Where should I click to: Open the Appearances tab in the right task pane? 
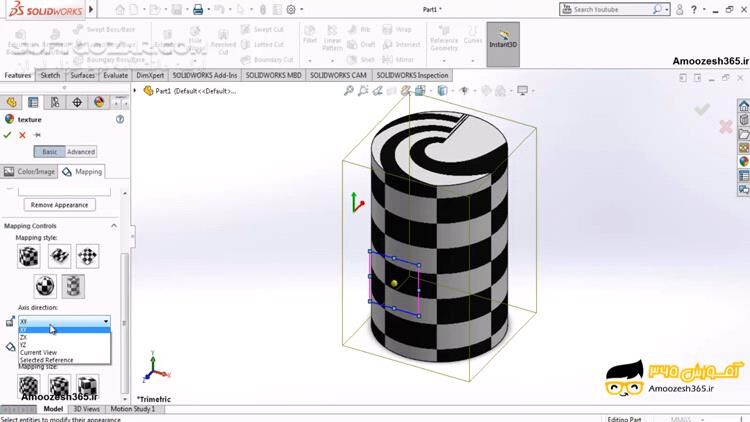click(x=743, y=161)
